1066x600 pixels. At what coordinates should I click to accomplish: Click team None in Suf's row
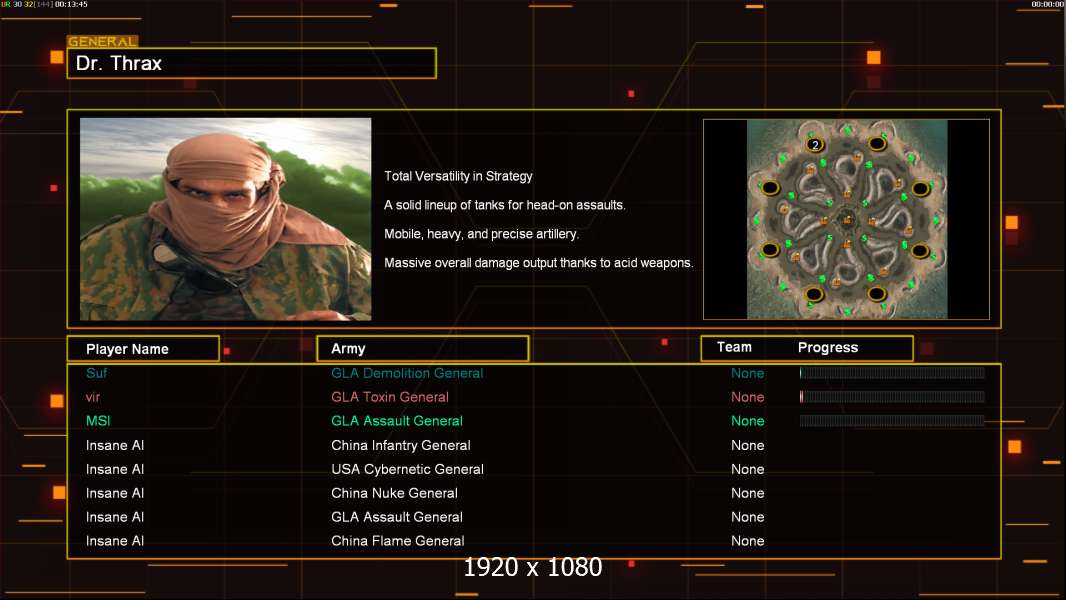748,373
